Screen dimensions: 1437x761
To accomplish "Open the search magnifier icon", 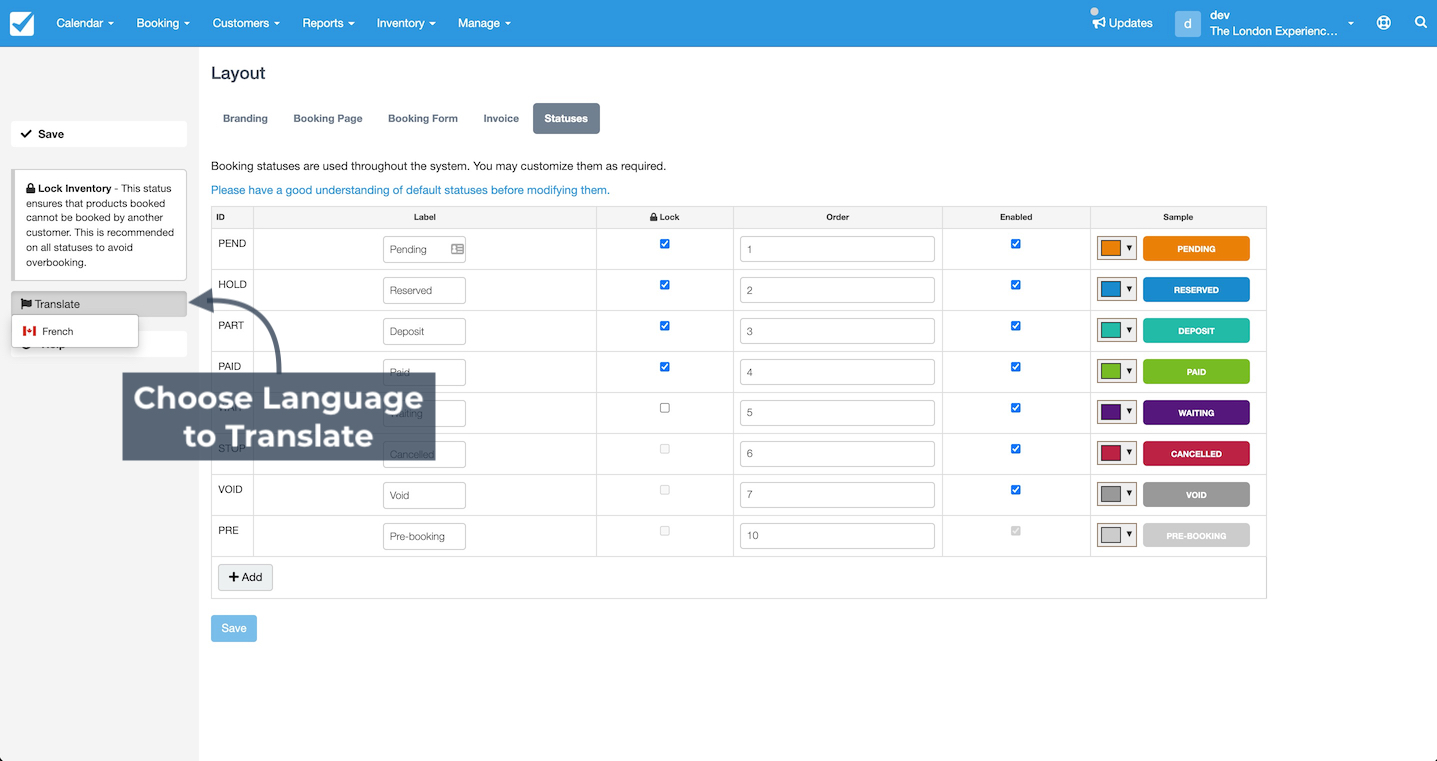I will pyautogui.click(x=1420, y=22).
